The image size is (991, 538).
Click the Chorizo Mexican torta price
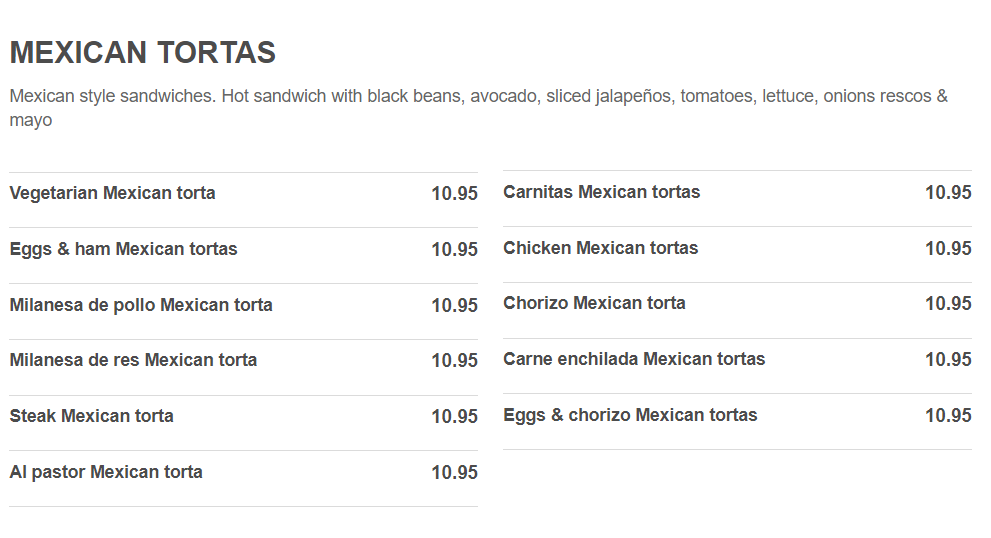click(948, 304)
